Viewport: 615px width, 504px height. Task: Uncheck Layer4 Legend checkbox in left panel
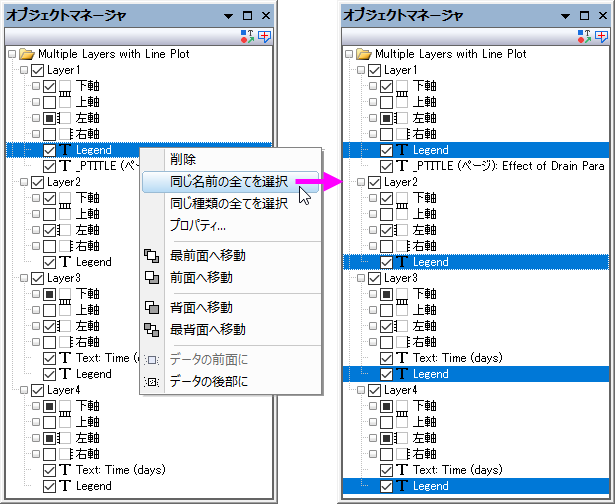pyautogui.click(x=49, y=486)
